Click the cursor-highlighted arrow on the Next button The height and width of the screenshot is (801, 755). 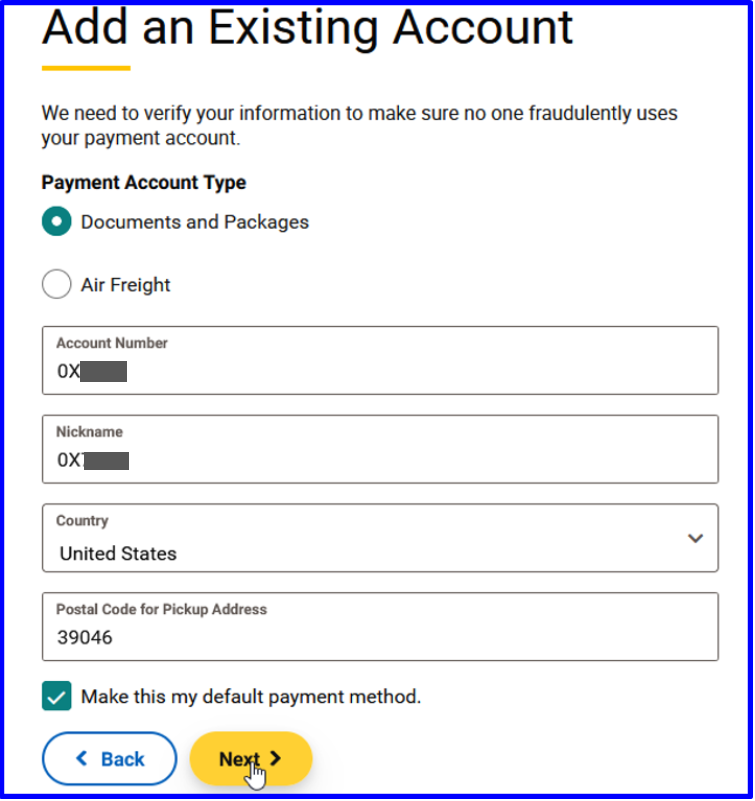pyautogui.click(x=277, y=756)
